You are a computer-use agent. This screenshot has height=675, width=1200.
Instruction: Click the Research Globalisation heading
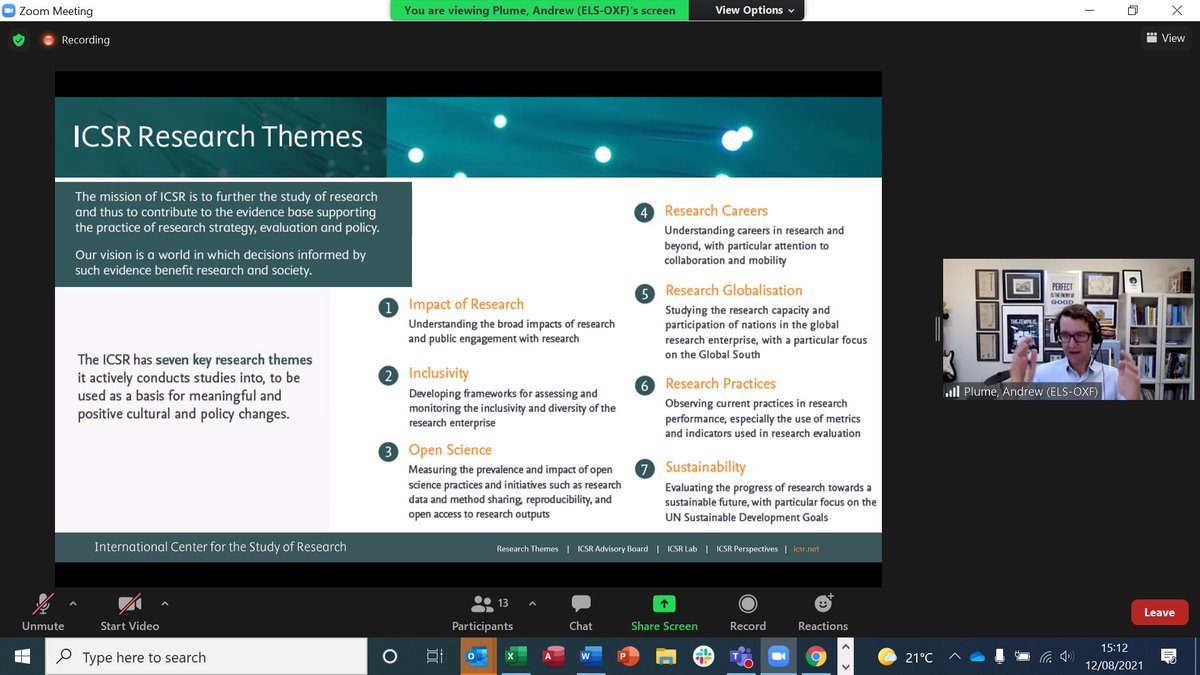tap(733, 290)
